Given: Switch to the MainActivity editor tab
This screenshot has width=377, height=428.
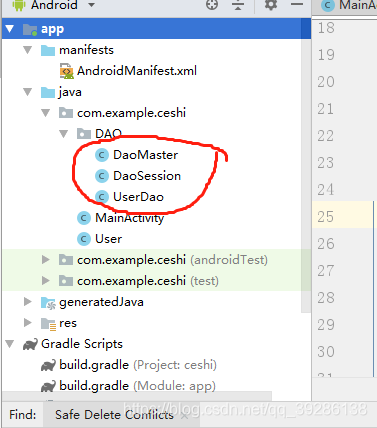Looking at the screenshot, I should pos(348,5).
